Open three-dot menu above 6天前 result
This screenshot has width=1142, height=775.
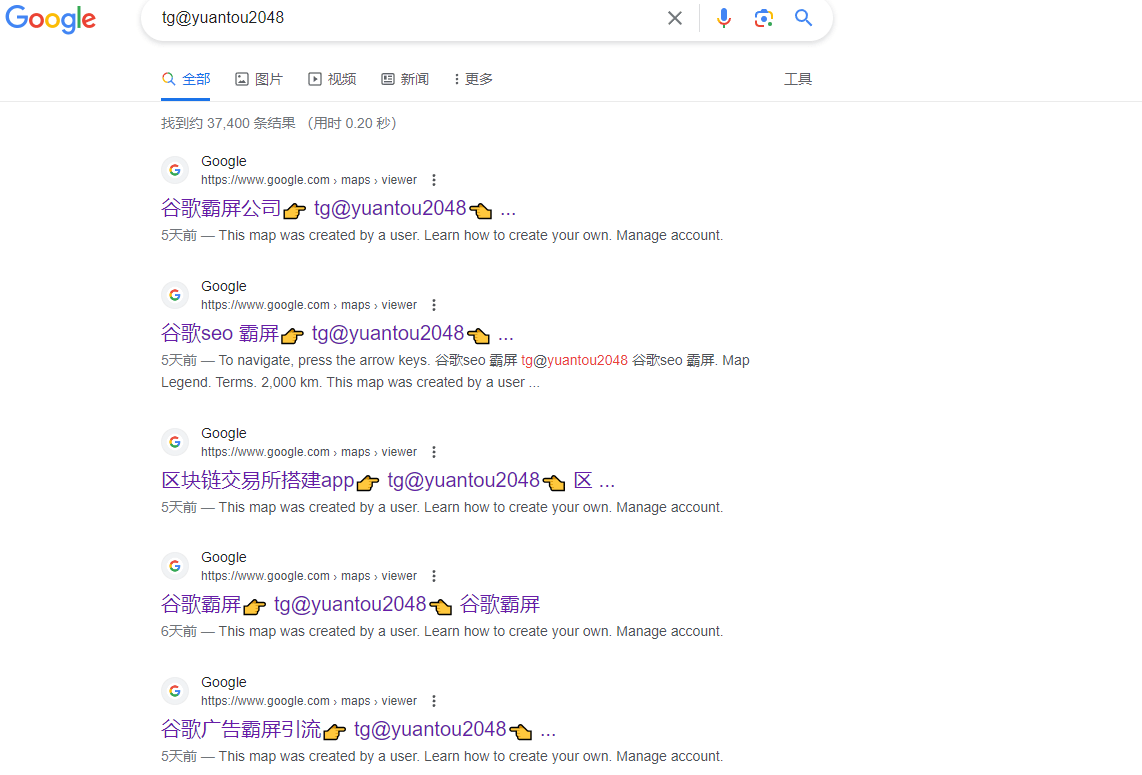coord(434,576)
